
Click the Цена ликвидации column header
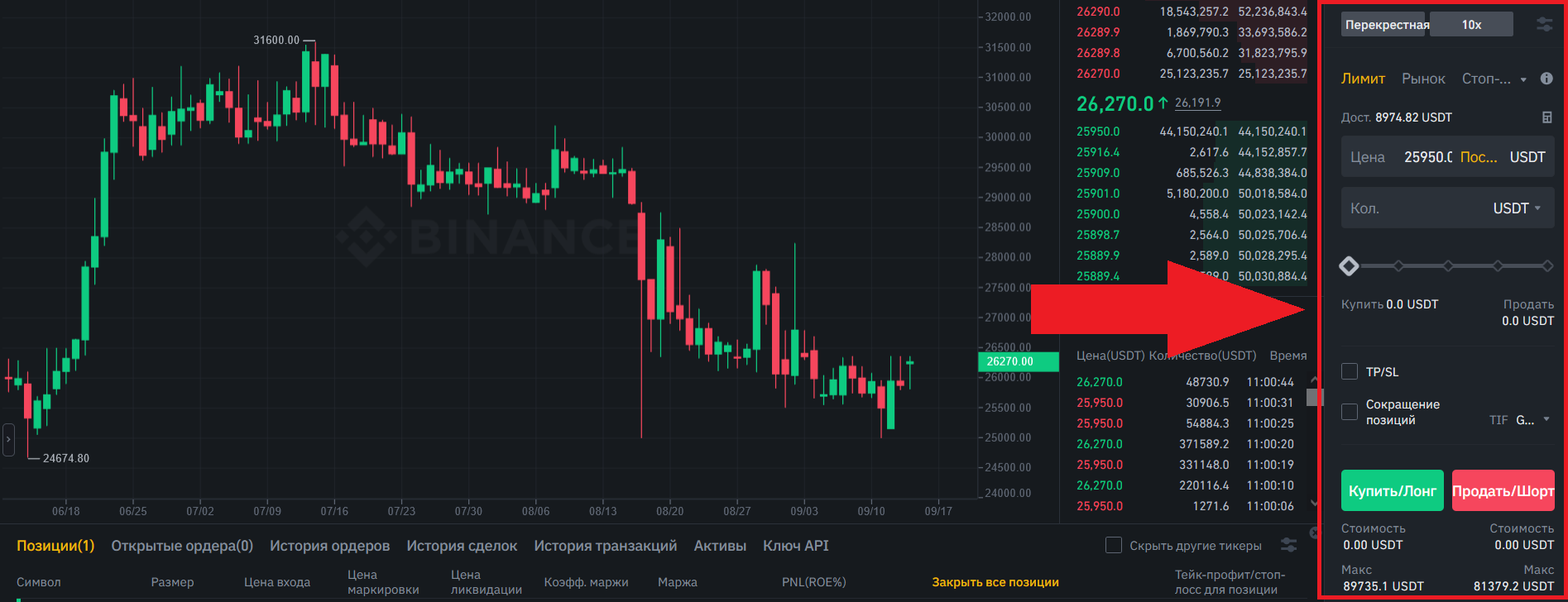(487, 582)
